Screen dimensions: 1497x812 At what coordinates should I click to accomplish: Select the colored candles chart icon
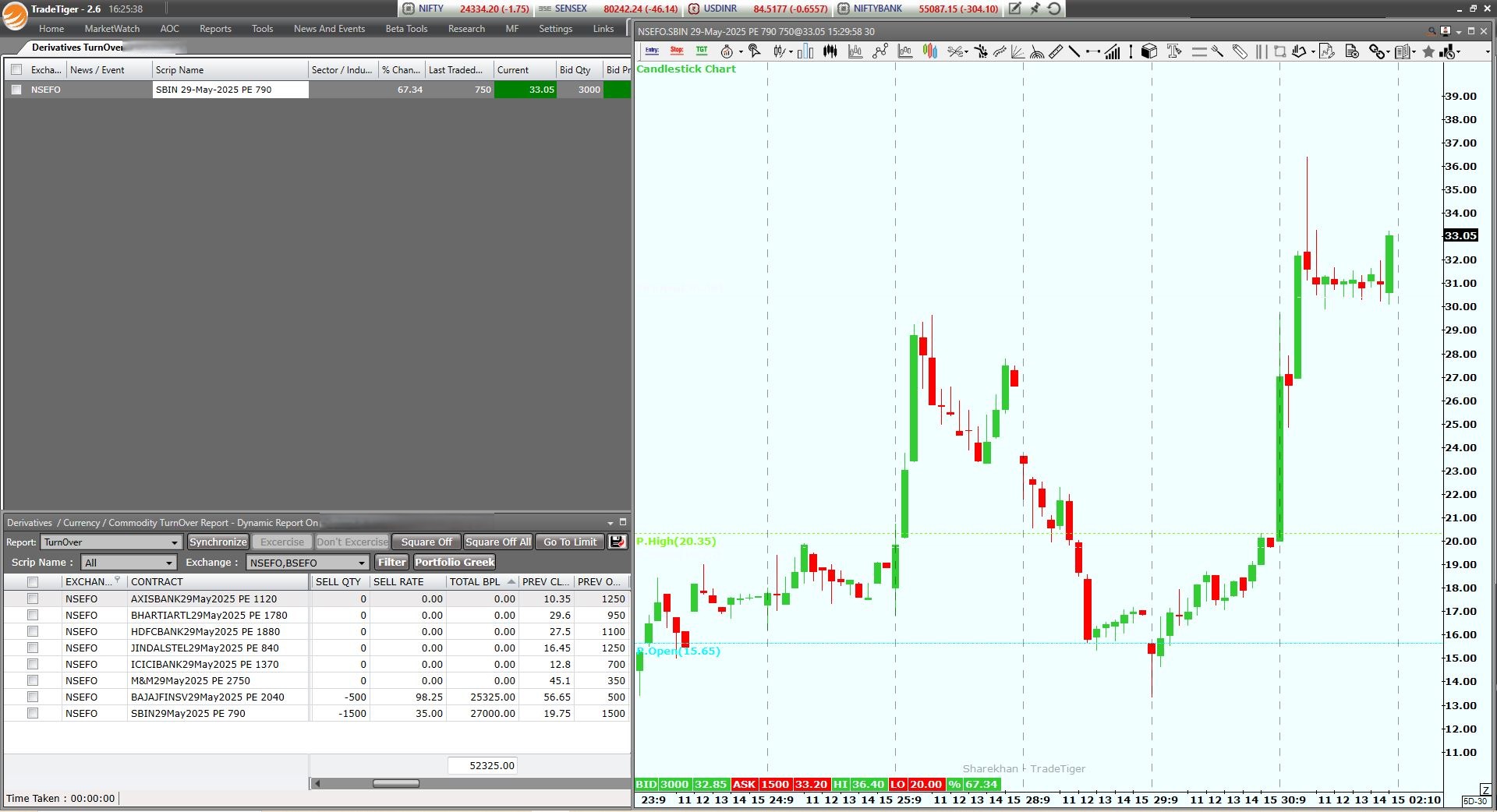point(930,51)
